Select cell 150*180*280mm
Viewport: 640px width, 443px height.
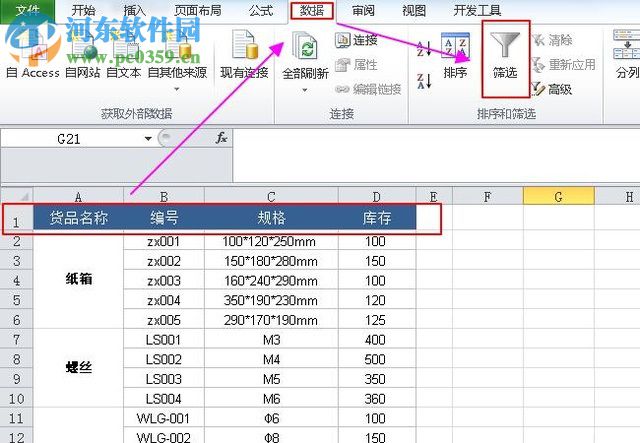271,261
